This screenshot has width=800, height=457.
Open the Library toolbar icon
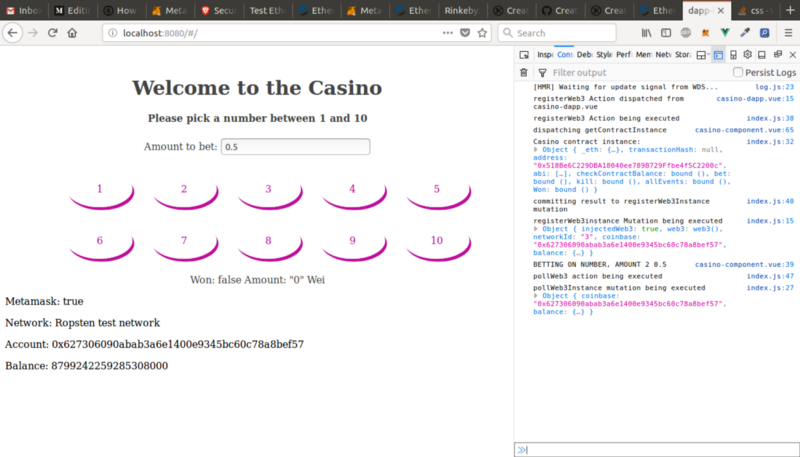646,33
